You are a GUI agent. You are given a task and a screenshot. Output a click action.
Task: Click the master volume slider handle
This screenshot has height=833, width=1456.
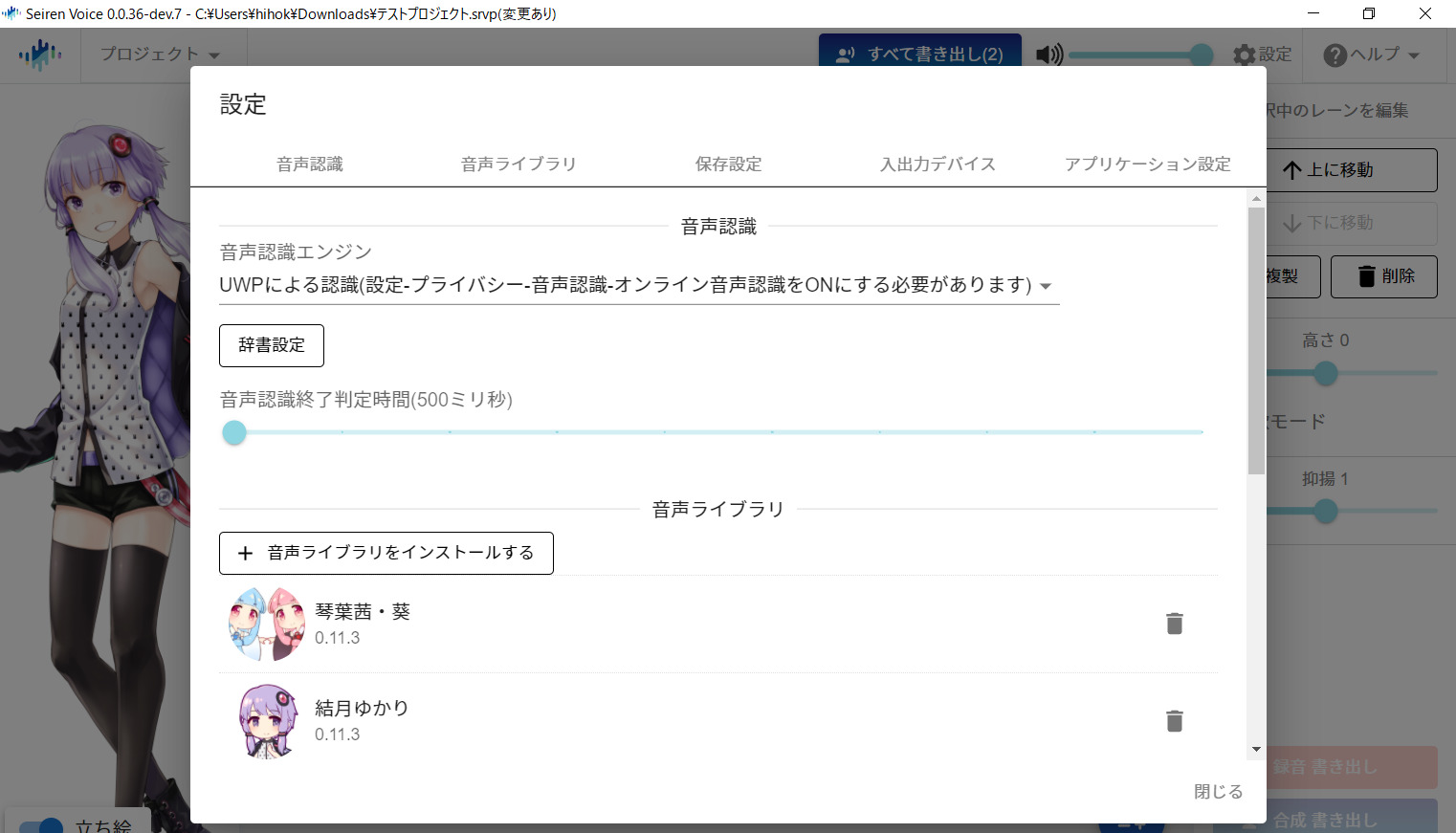1202,55
